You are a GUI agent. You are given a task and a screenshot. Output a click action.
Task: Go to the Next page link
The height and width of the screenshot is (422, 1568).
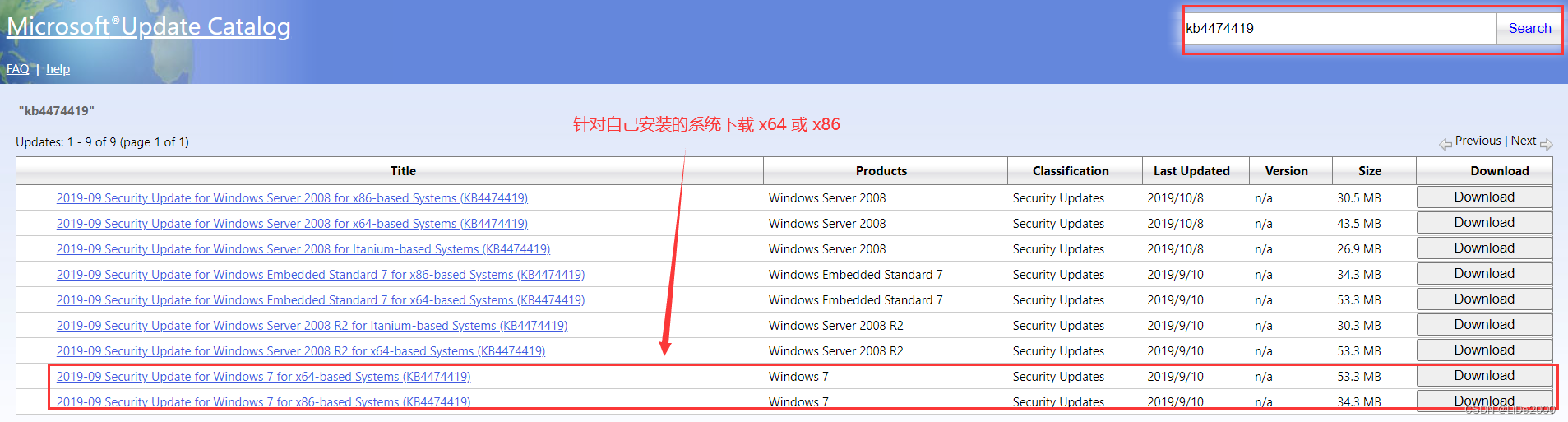1523,141
